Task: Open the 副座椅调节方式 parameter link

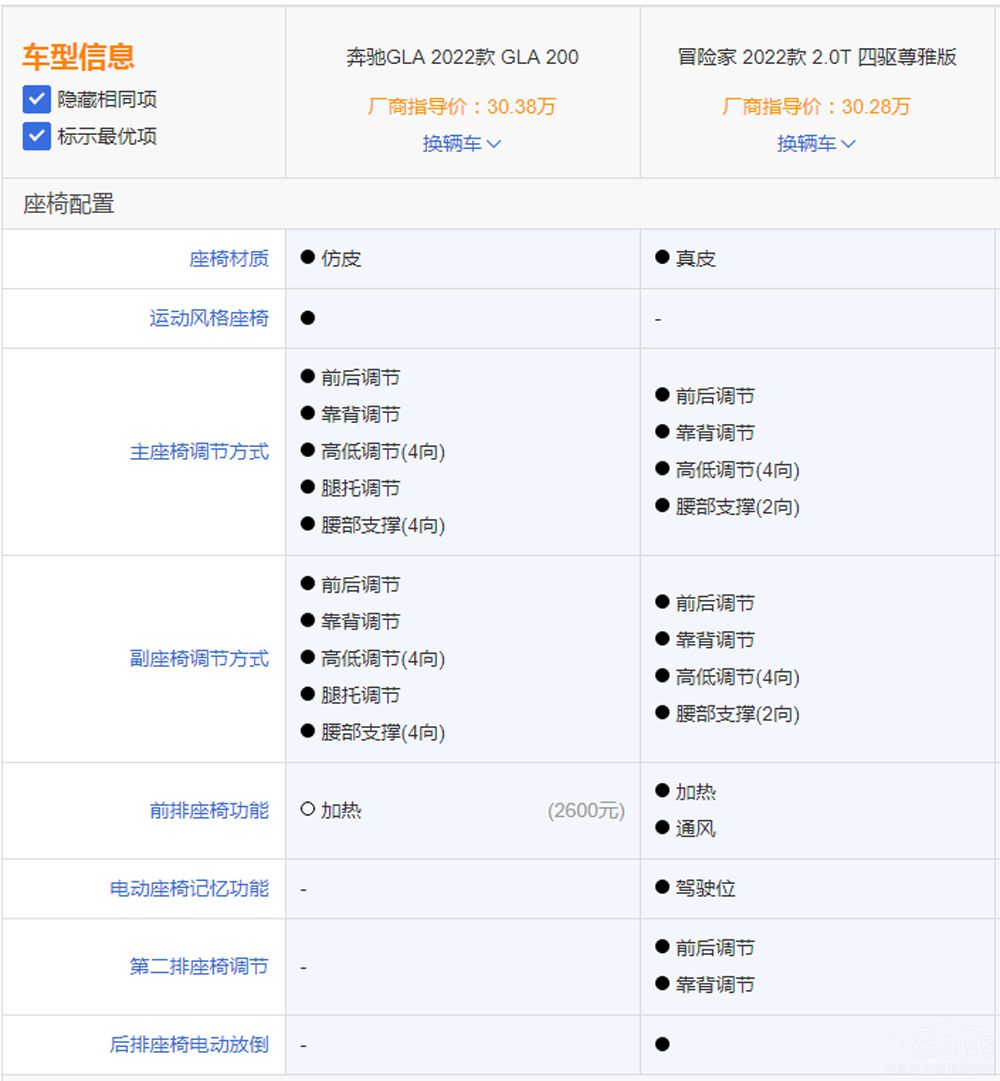Action: [199, 659]
